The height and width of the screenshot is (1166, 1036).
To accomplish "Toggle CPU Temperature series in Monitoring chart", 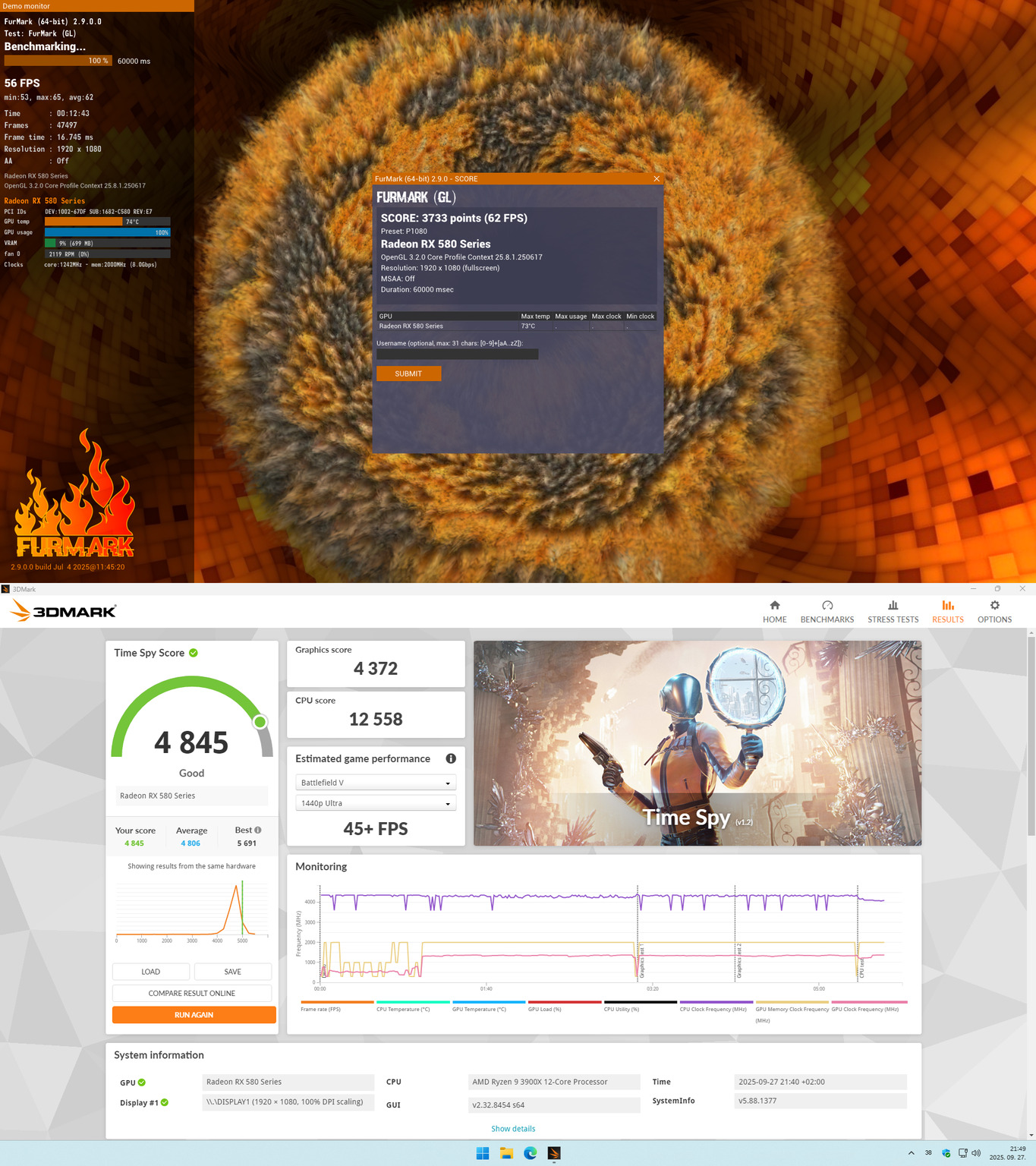I will pos(413,1007).
